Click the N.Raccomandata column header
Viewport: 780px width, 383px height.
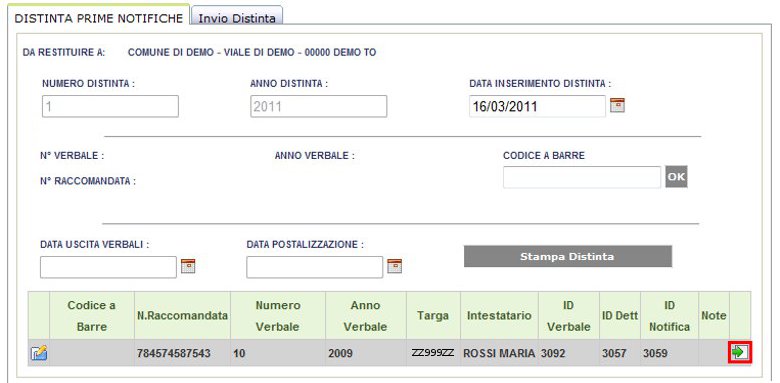[182, 315]
